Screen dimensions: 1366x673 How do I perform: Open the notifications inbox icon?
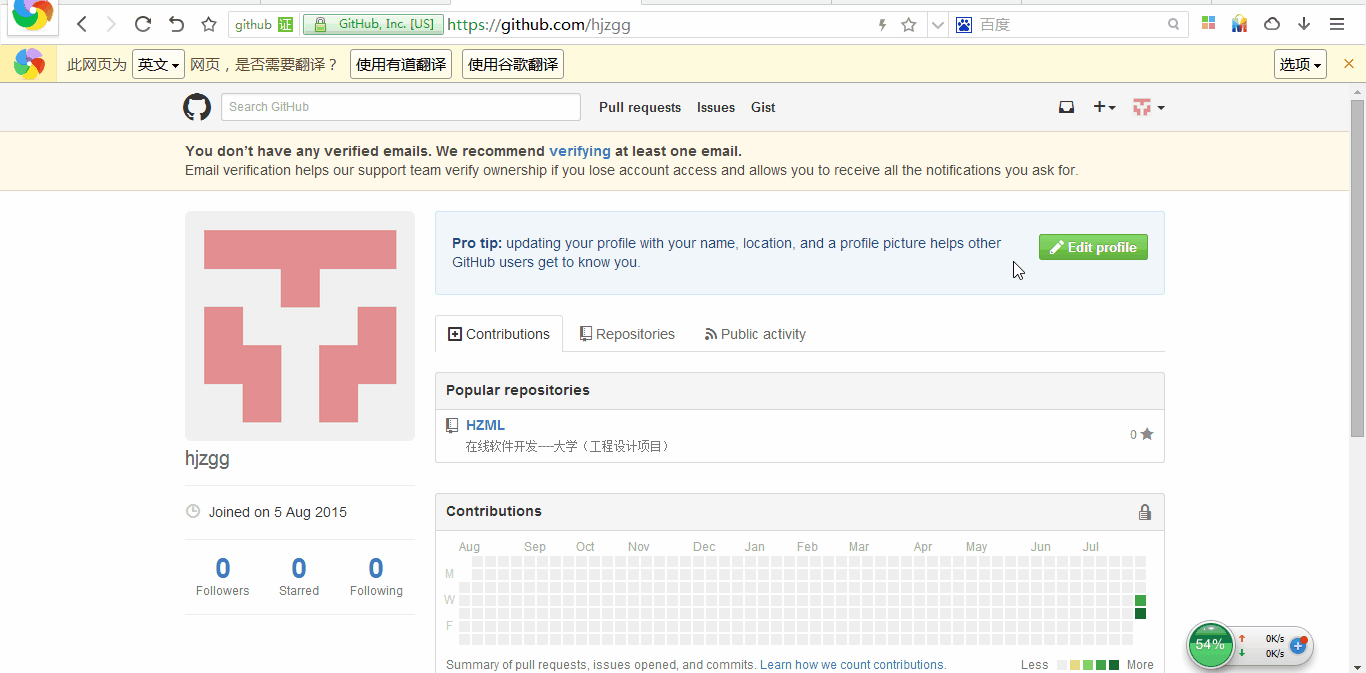pos(1066,107)
